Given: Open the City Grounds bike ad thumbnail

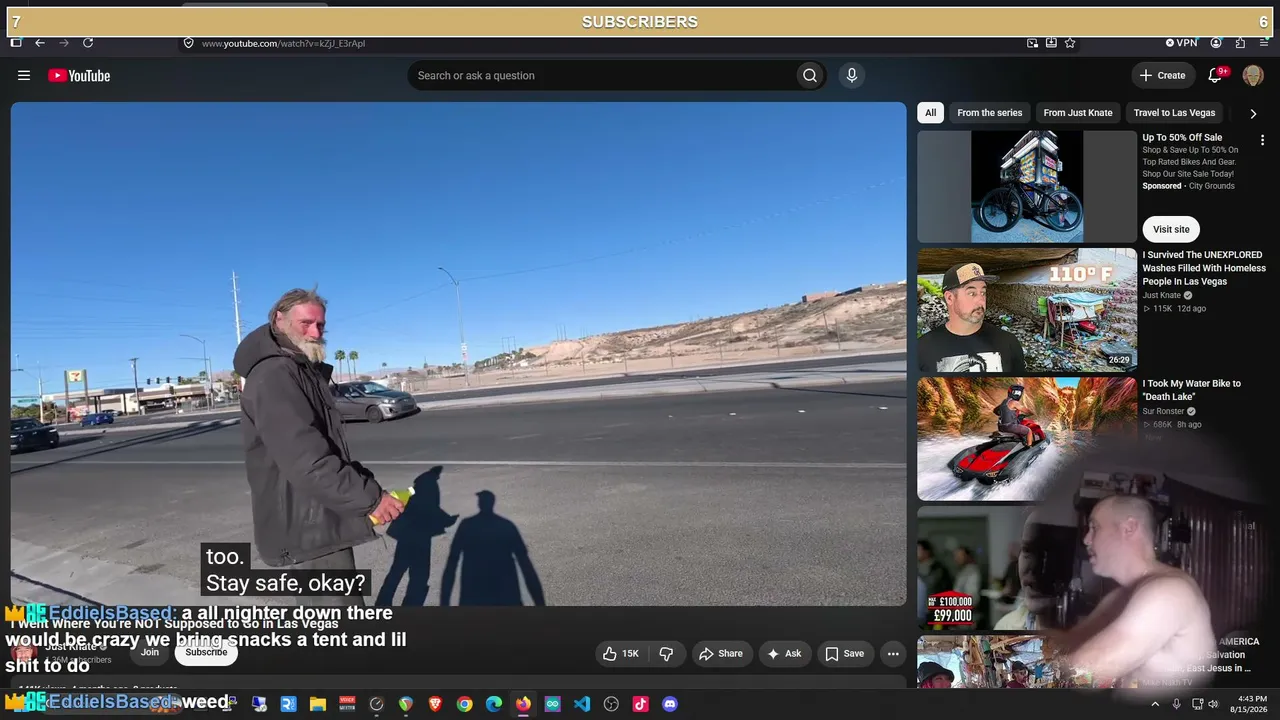Looking at the screenshot, I should click(x=1027, y=186).
